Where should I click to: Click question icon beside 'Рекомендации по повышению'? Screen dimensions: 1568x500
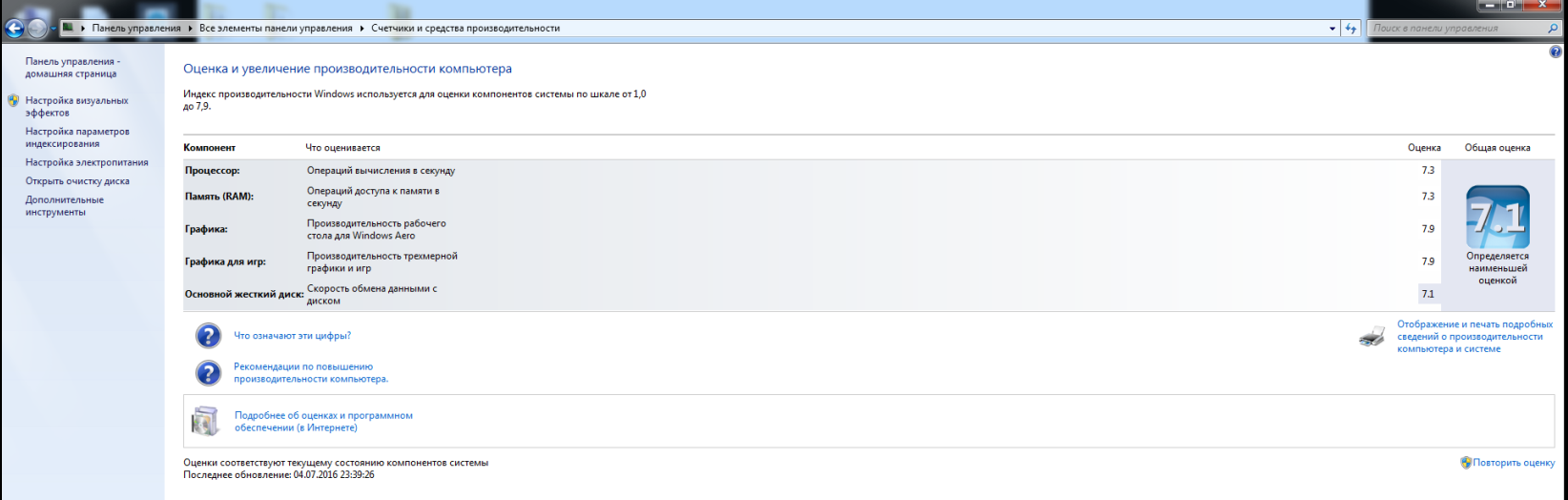208,372
